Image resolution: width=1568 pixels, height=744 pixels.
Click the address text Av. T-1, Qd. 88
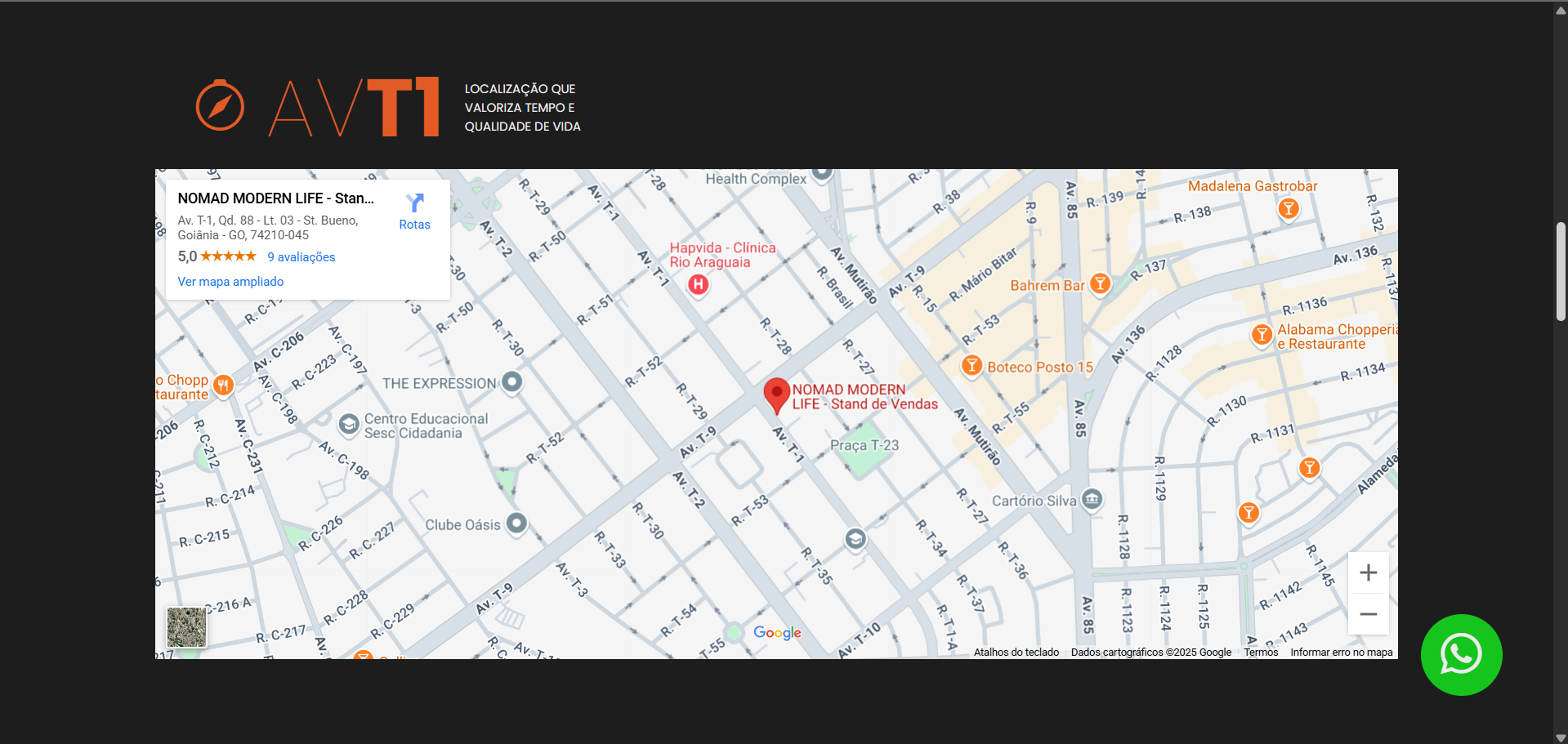(x=268, y=228)
